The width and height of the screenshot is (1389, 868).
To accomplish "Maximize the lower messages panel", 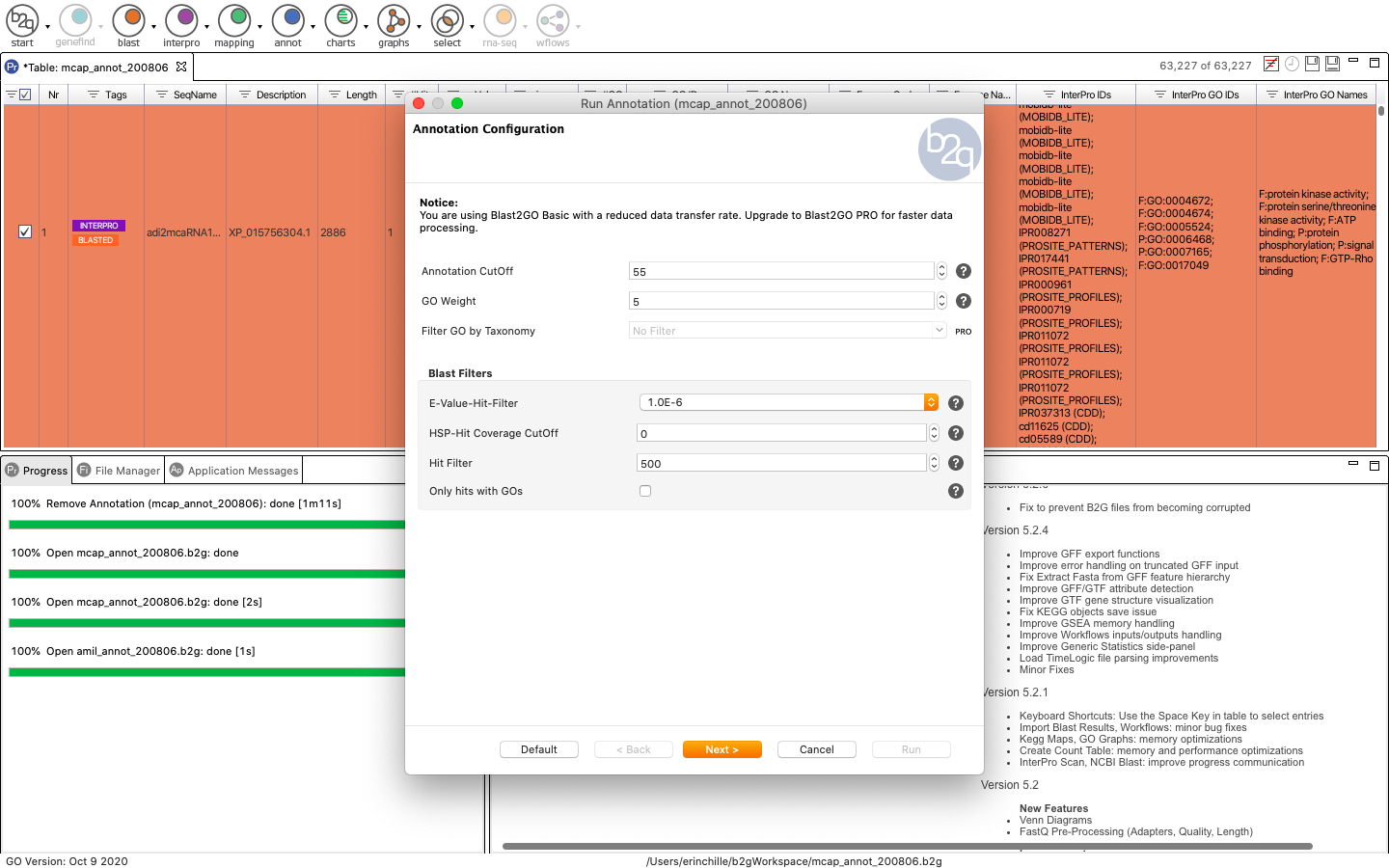I will click(1375, 465).
